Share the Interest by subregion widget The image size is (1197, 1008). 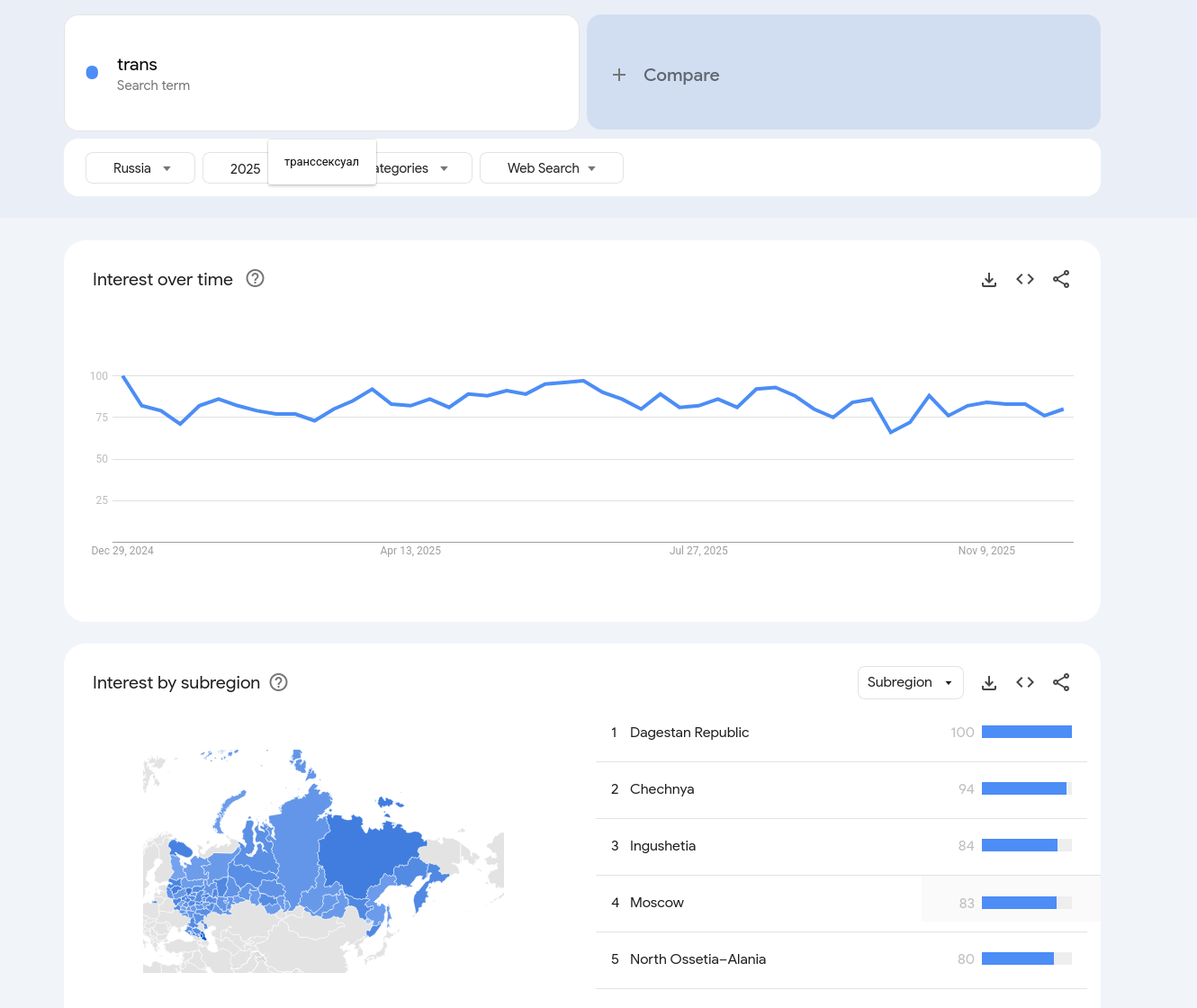click(x=1061, y=683)
